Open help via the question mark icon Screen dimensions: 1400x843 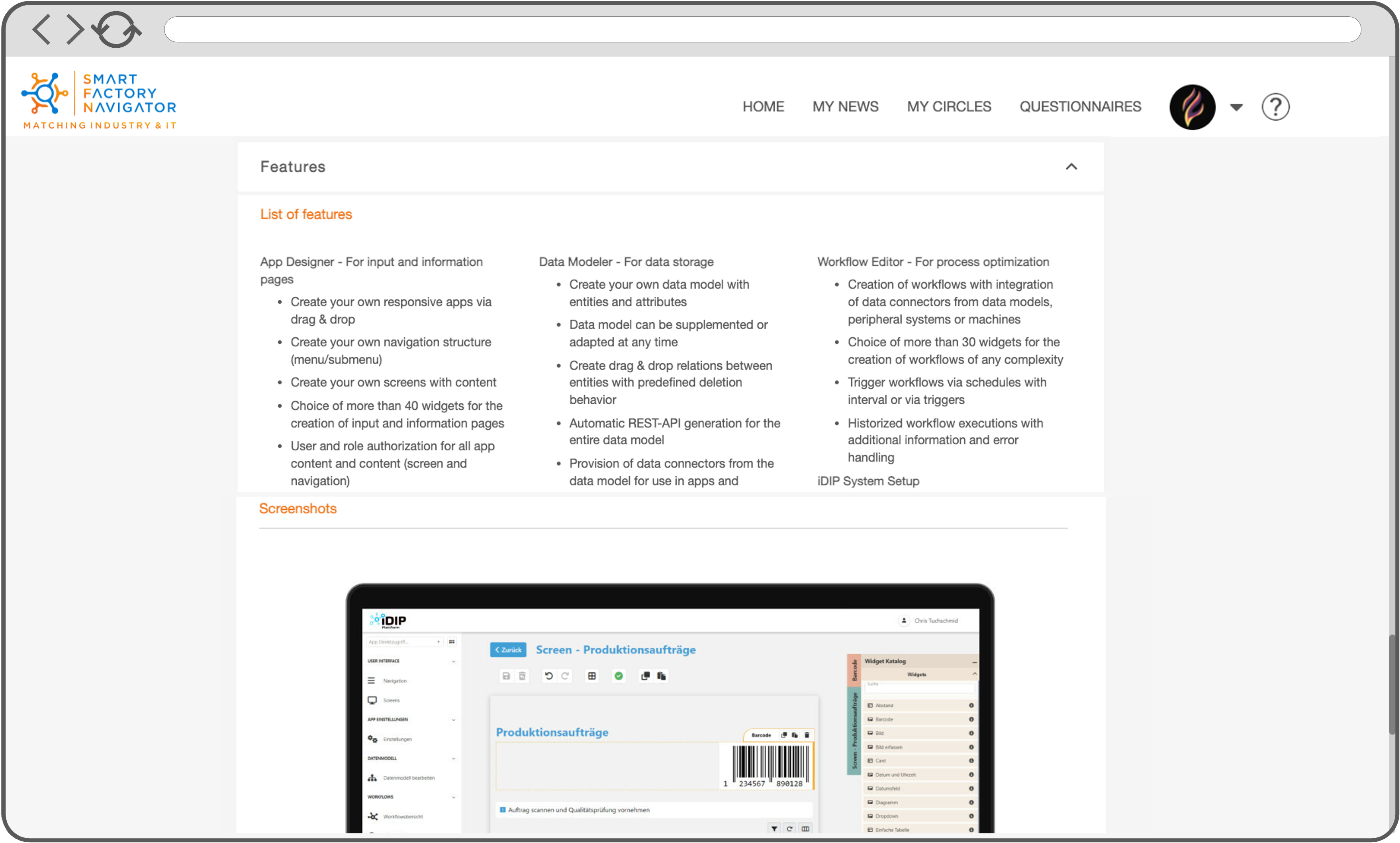(x=1275, y=107)
